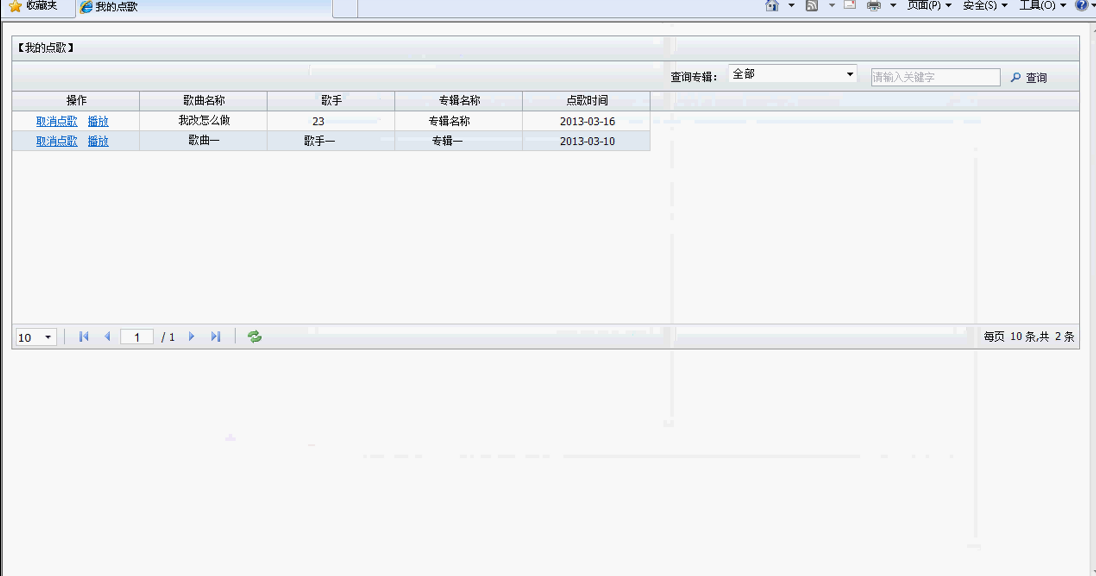Select the album cell 专辑名称 in first row

(x=459, y=121)
